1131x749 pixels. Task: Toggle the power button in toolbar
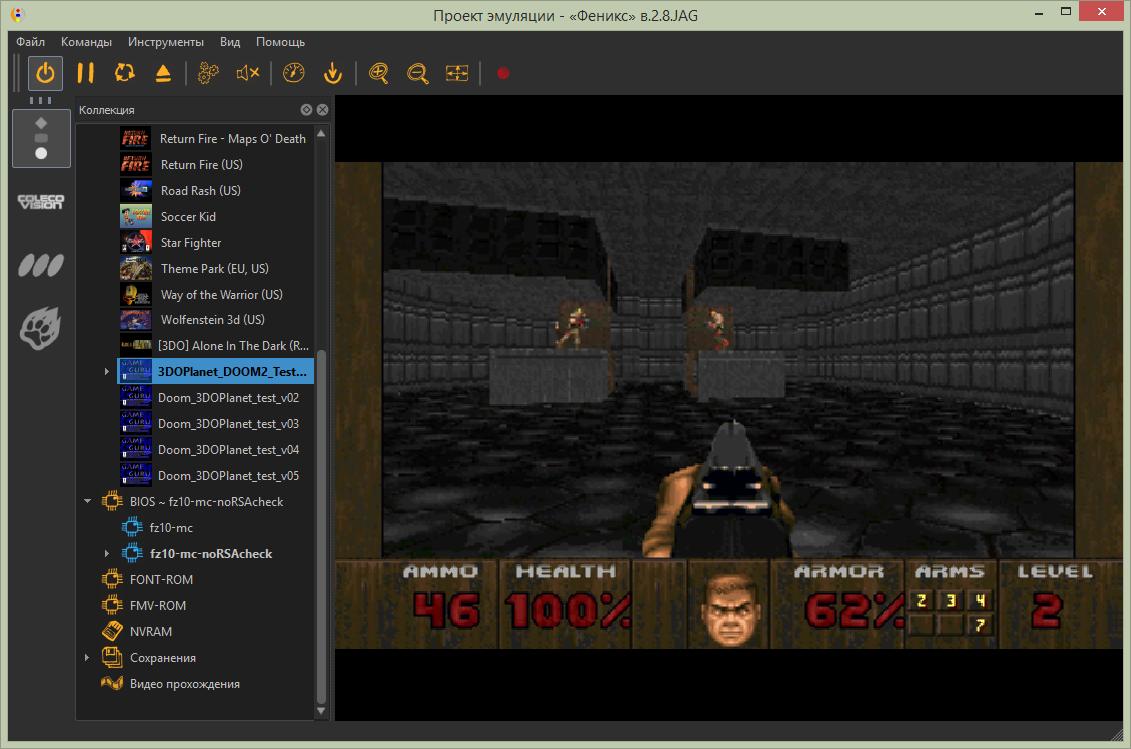(x=45, y=73)
